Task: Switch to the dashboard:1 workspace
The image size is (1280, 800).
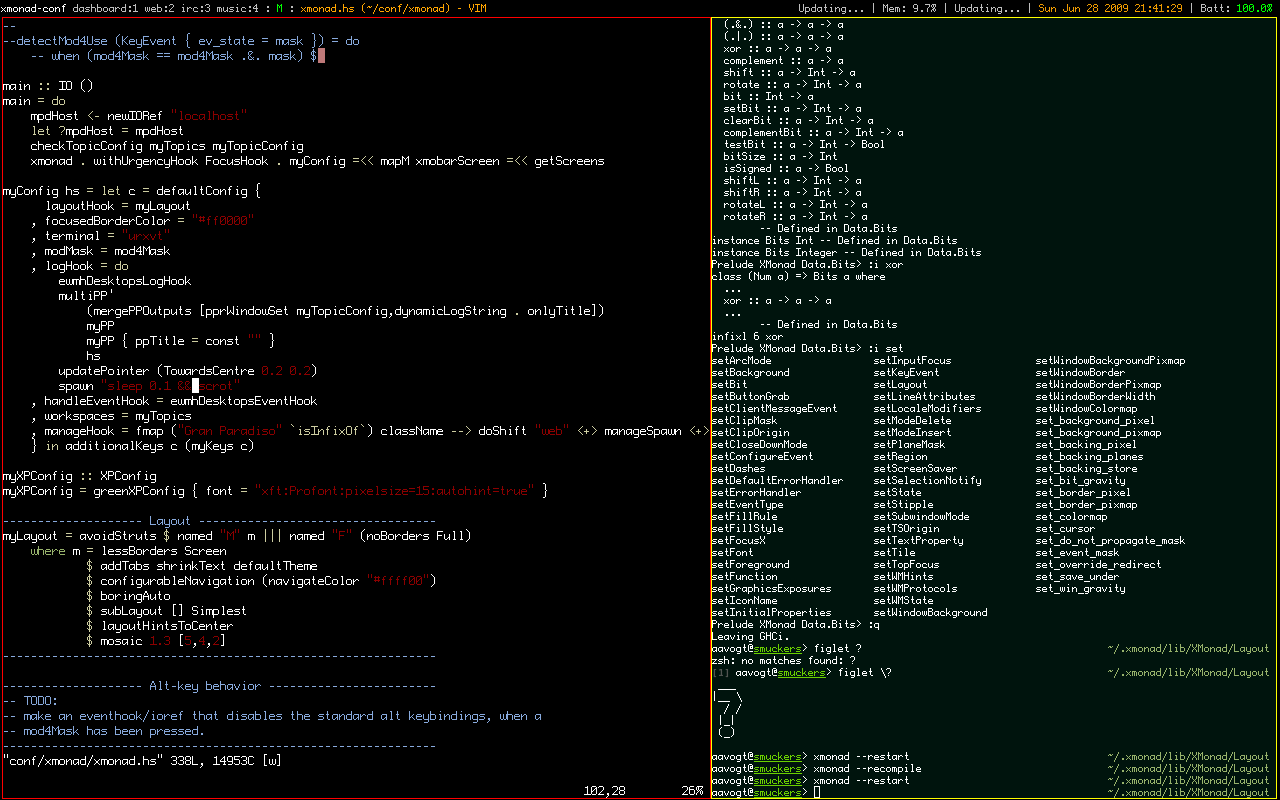Action: click(105, 7)
